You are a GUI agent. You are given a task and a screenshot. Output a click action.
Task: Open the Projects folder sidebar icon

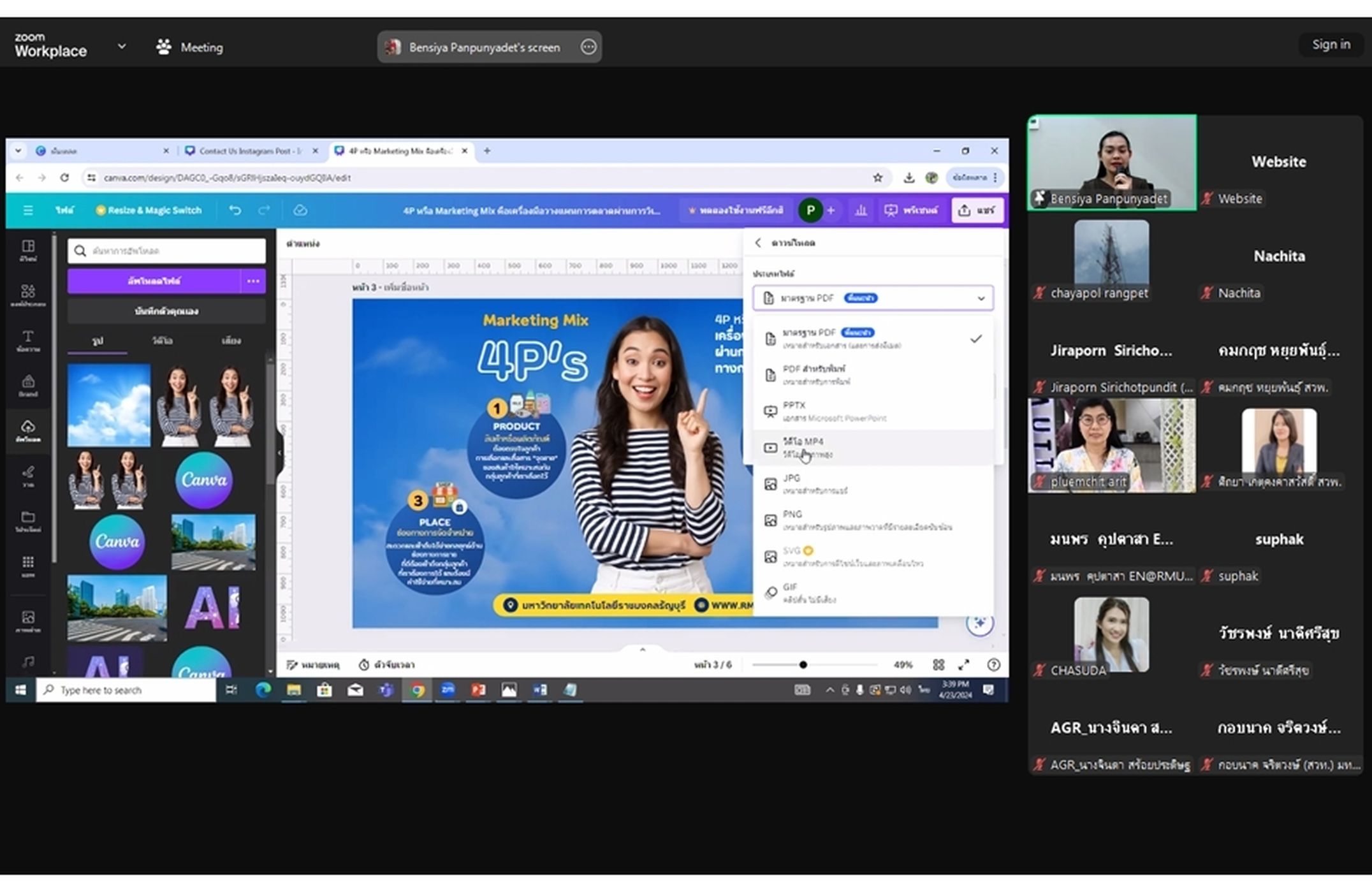28,521
